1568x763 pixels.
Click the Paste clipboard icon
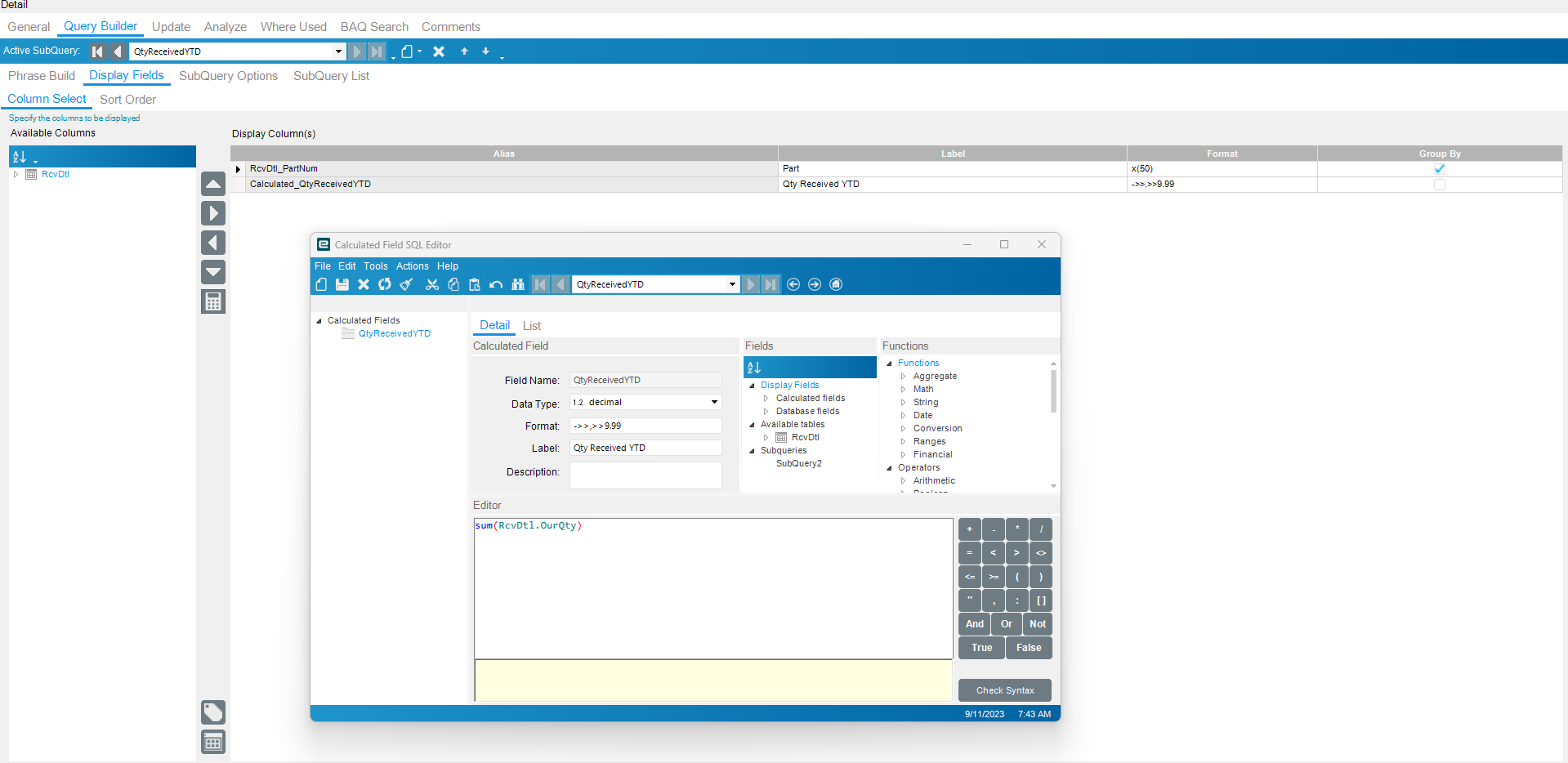pos(475,284)
